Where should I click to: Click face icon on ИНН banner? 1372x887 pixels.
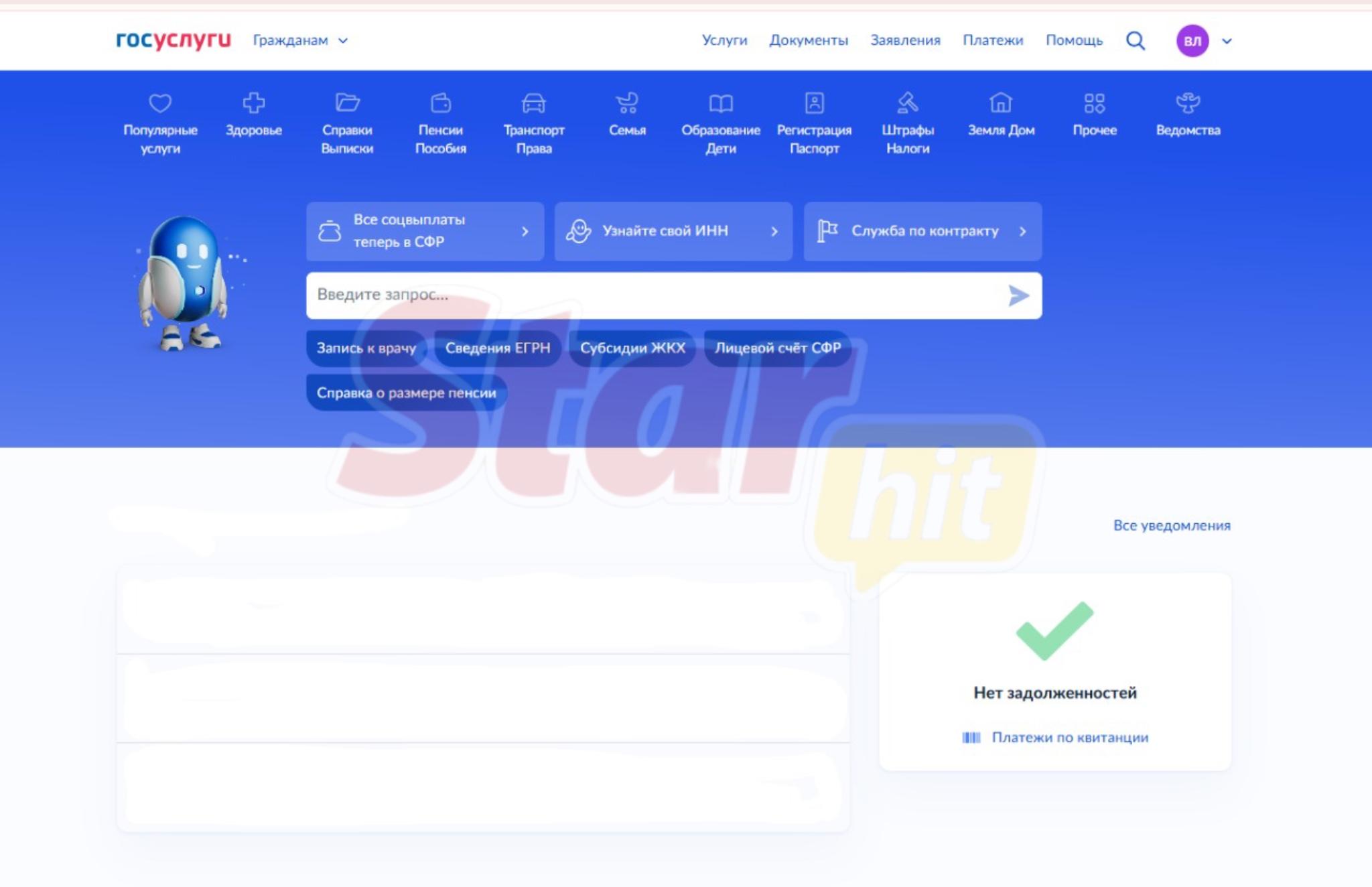578,231
